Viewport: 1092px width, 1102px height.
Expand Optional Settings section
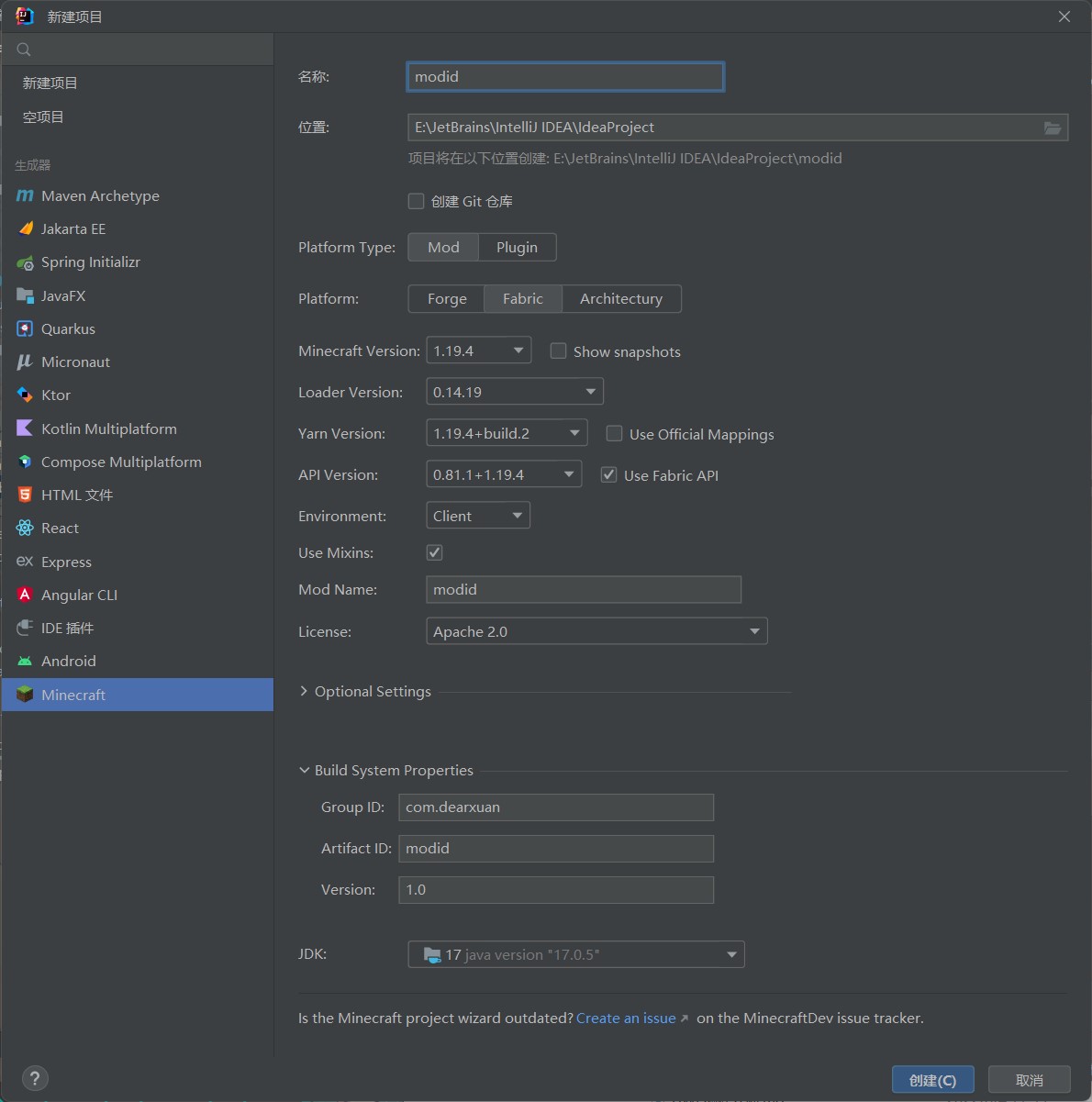[x=365, y=691]
